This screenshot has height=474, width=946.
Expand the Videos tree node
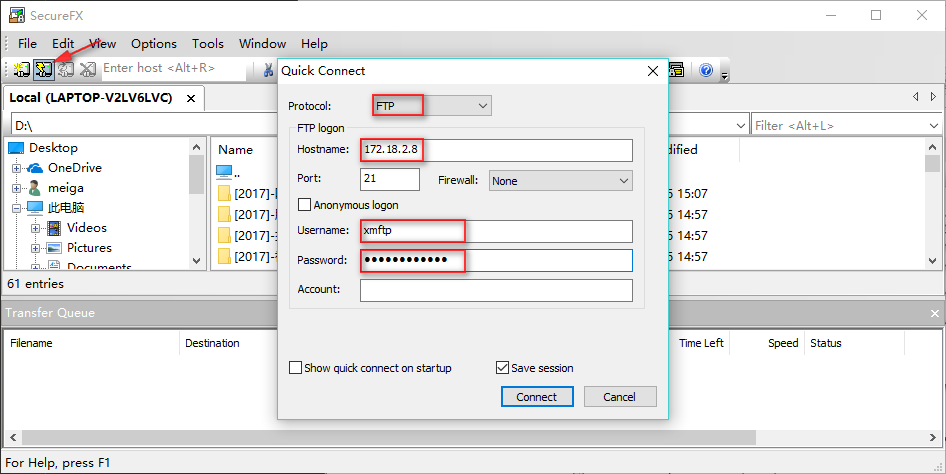point(35,229)
